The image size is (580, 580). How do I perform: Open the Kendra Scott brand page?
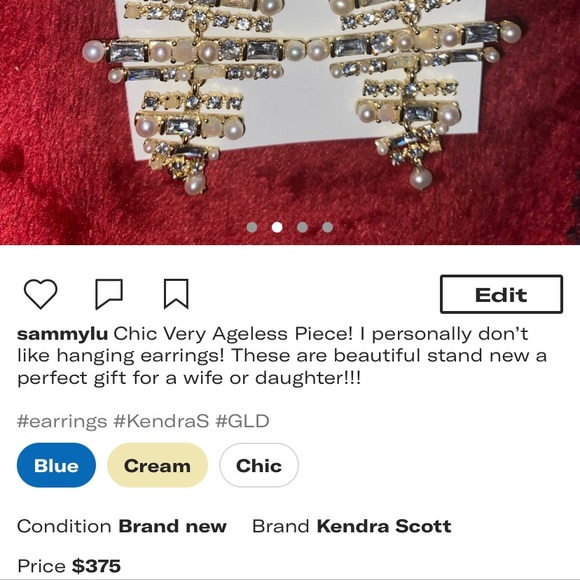click(x=384, y=526)
